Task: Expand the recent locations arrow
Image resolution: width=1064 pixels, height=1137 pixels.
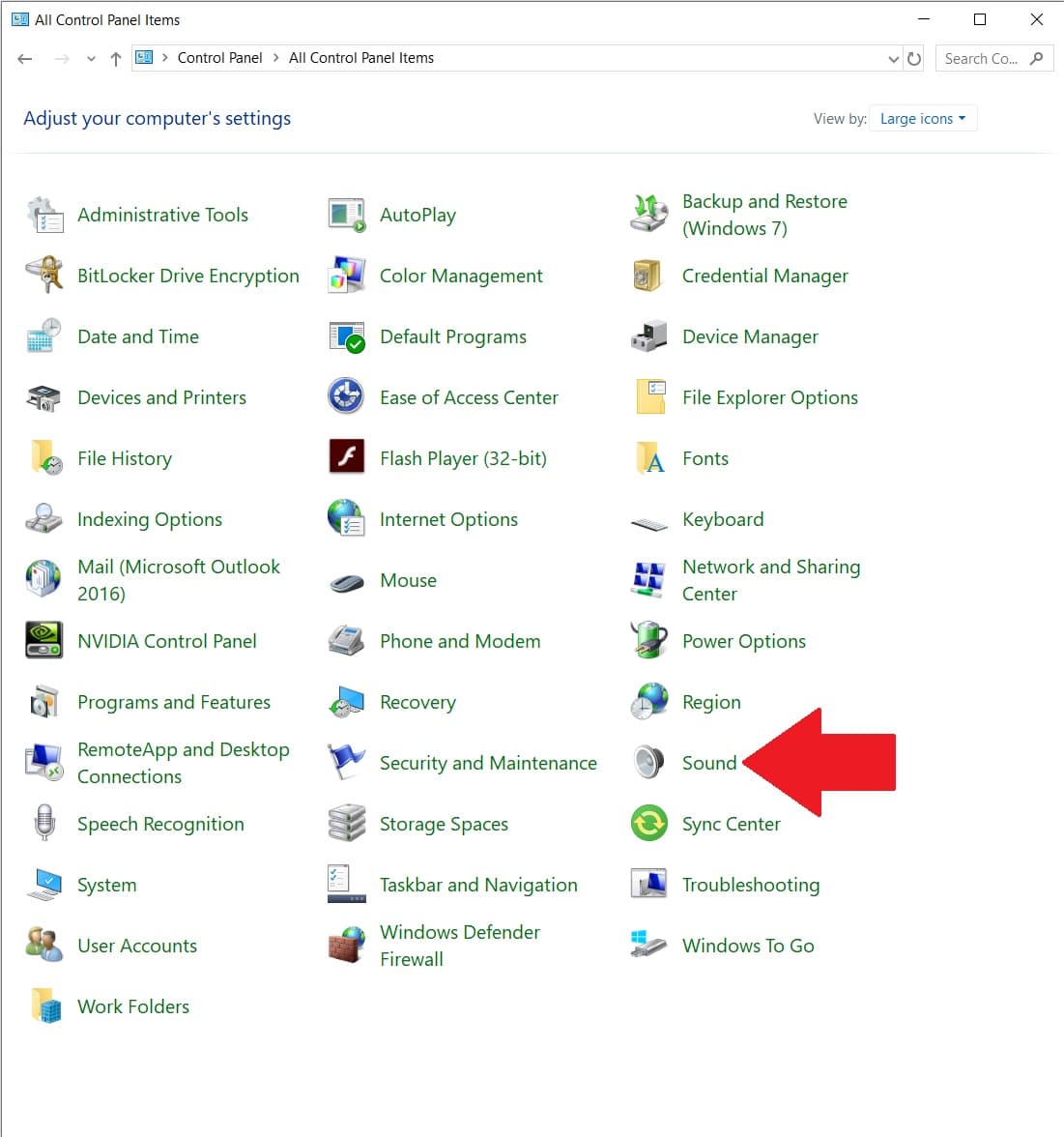Action: click(x=91, y=59)
